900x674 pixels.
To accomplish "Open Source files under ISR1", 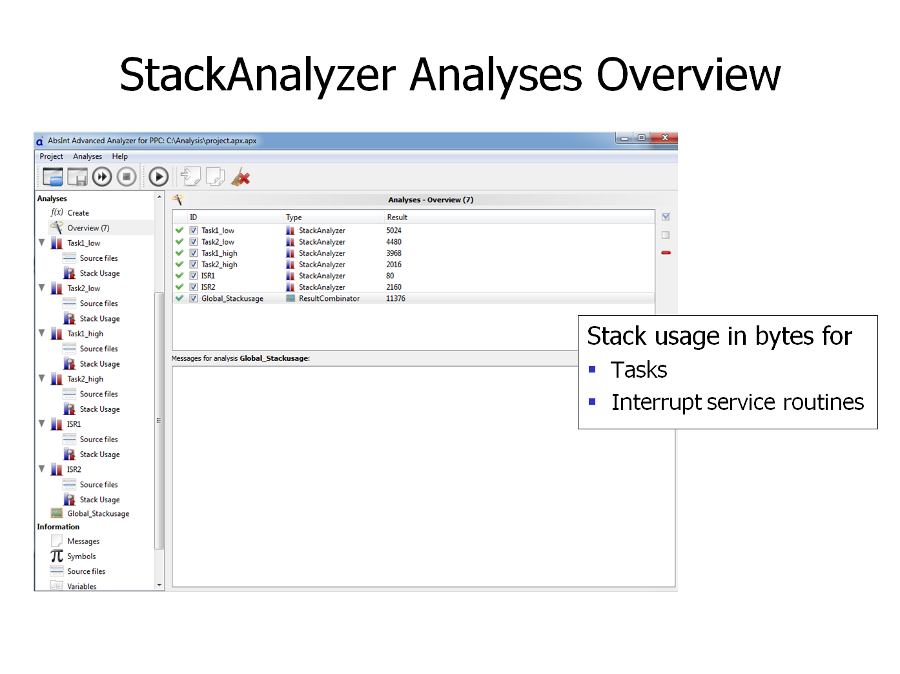I will [99, 439].
